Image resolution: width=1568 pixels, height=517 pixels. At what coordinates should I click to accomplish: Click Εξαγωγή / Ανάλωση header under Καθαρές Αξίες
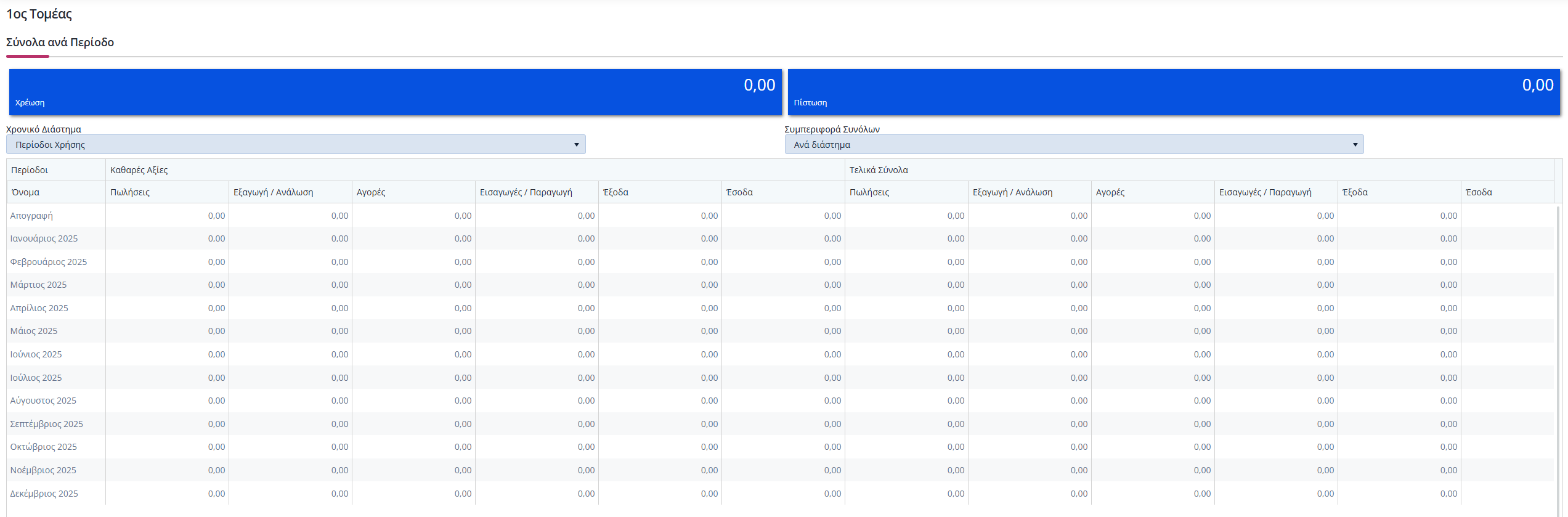coord(290,192)
